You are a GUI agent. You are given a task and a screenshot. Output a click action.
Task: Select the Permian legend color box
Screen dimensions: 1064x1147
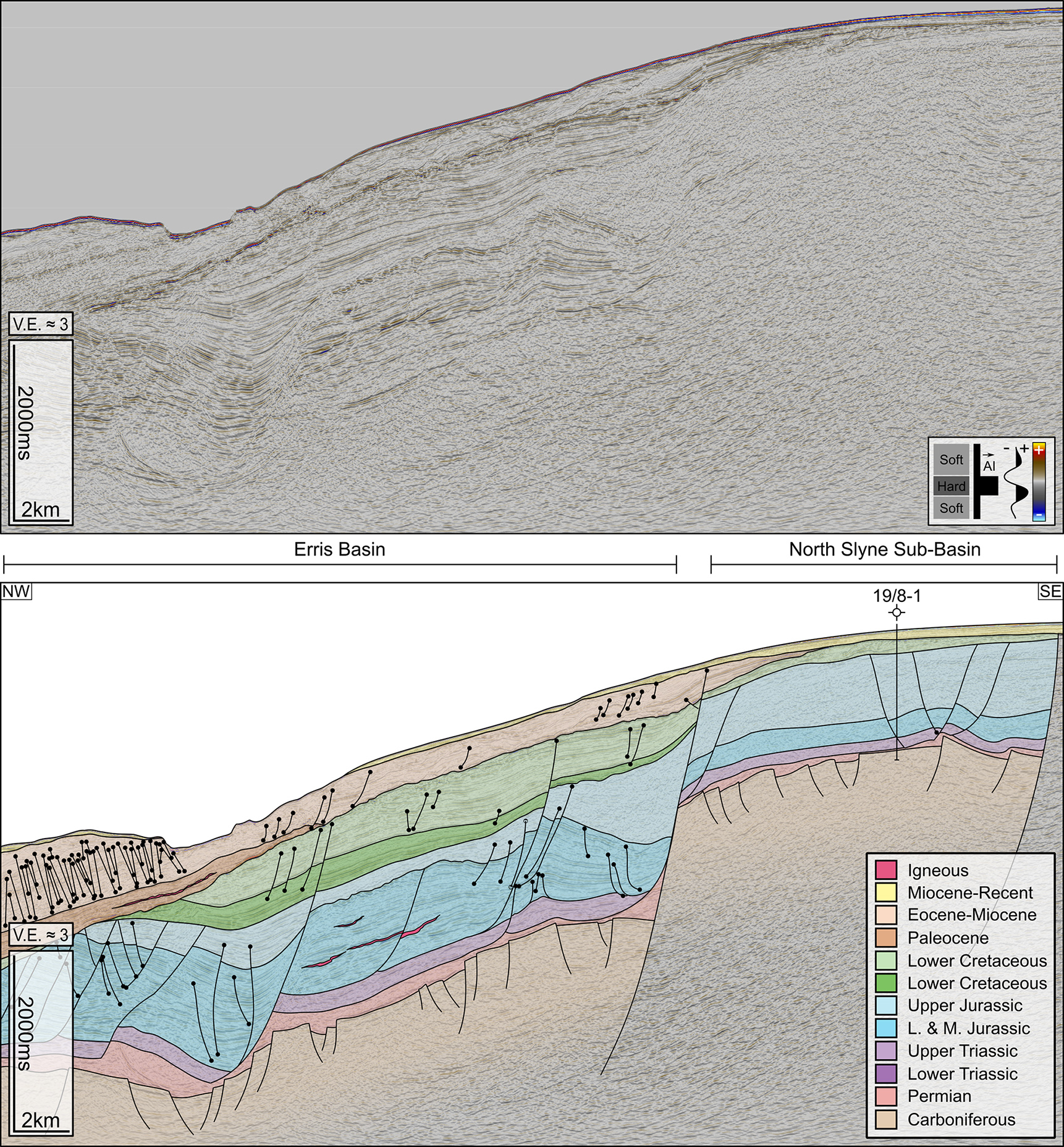click(885, 1096)
